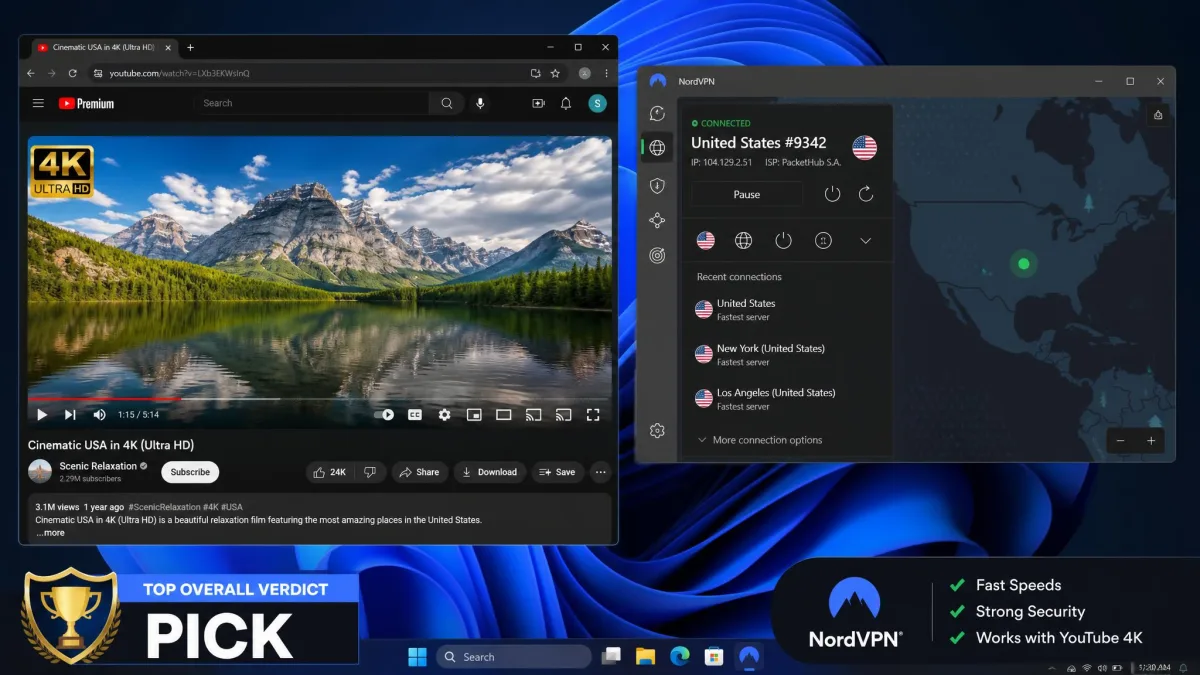
Task: Open the Chrome profile avatar
Action: [584, 73]
